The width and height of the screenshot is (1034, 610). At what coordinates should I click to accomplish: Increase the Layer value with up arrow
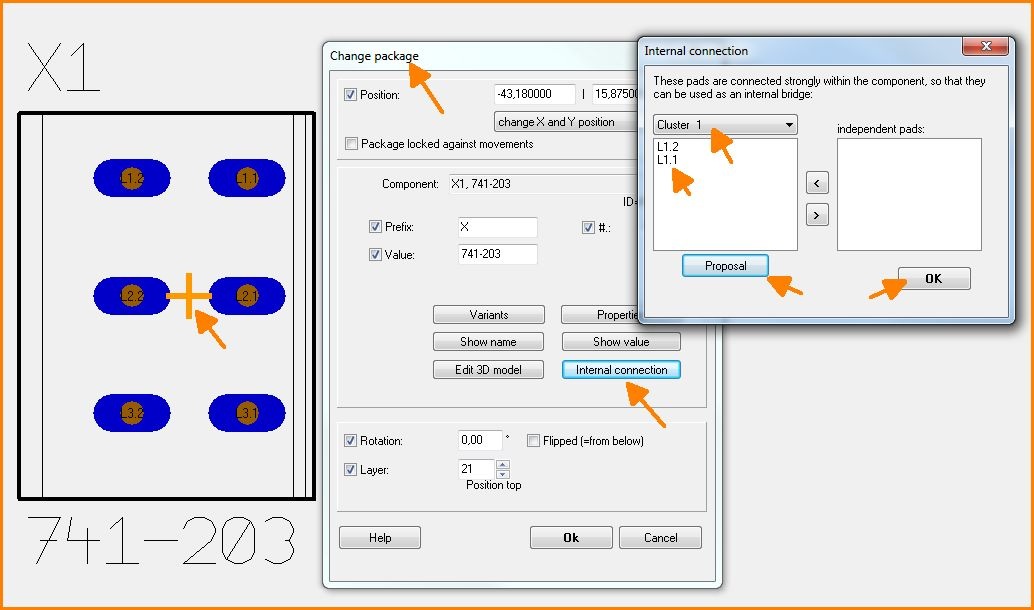(x=503, y=464)
